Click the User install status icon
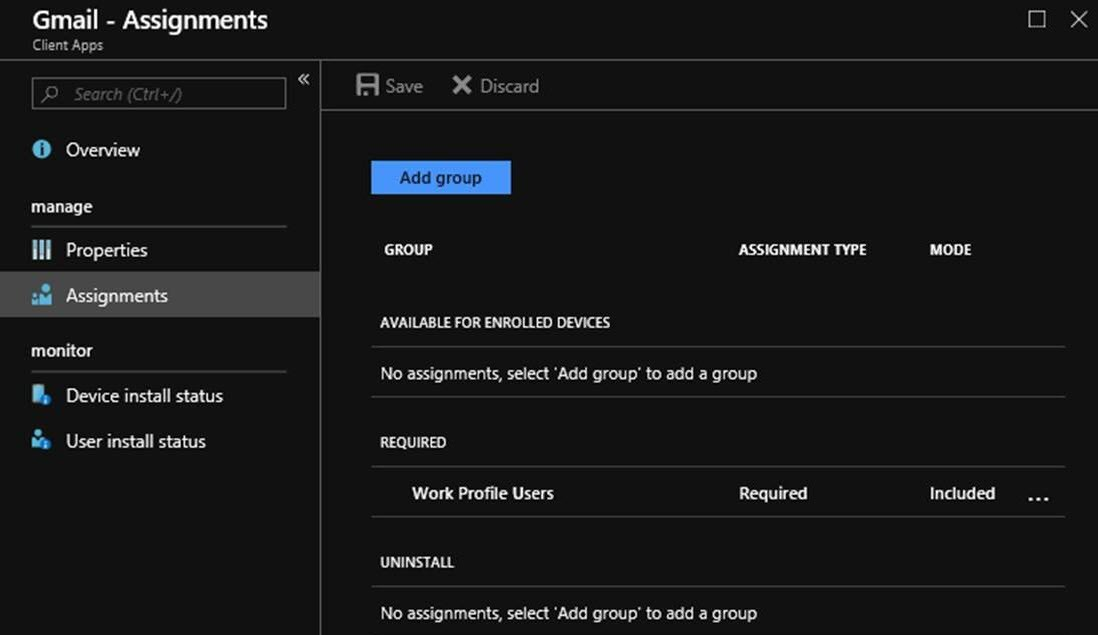Screen dimensions: 1098x635 click(x=41, y=440)
